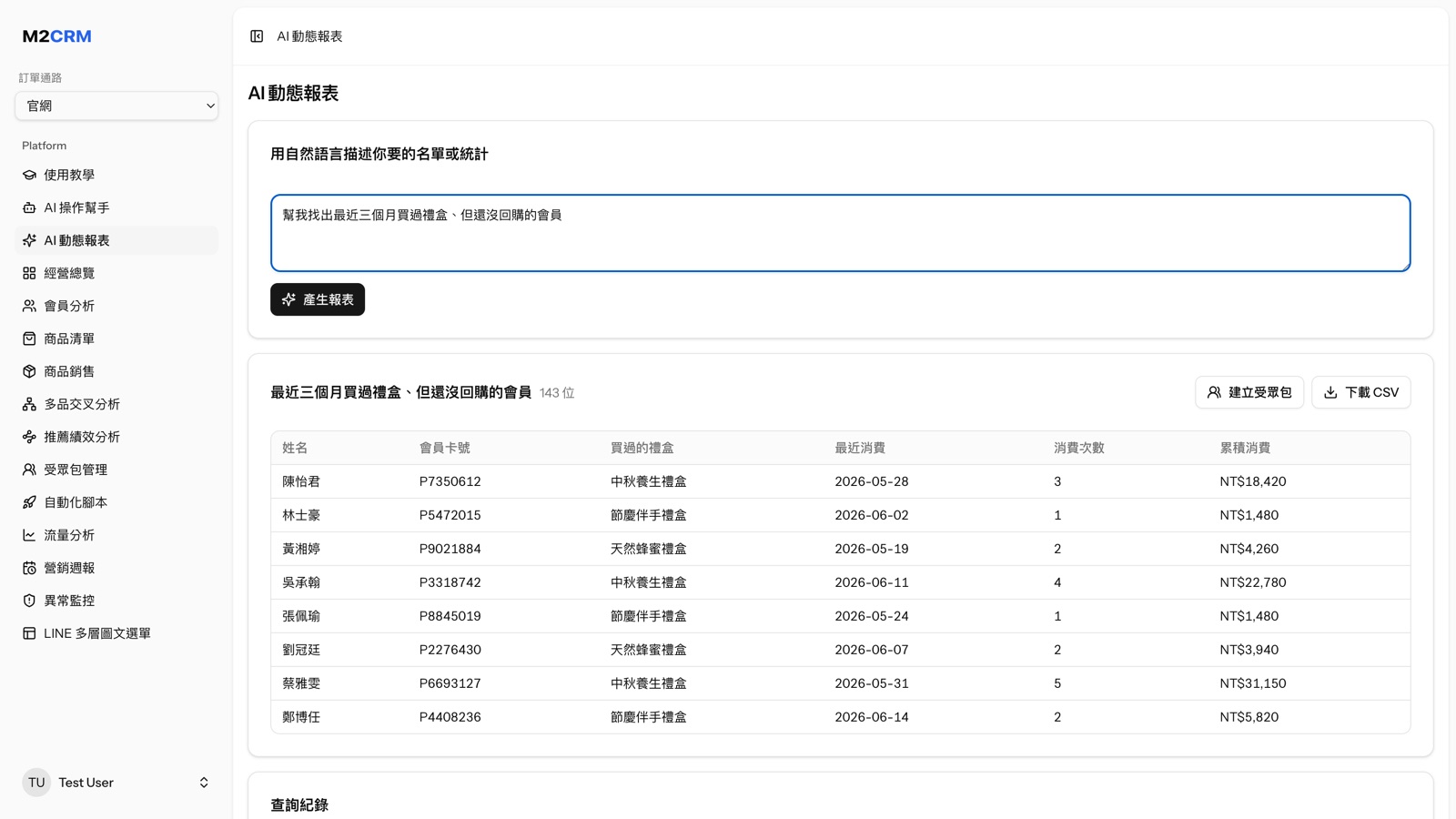
Task: Toggle the sidebar panel icon
Action: (257, 36)
